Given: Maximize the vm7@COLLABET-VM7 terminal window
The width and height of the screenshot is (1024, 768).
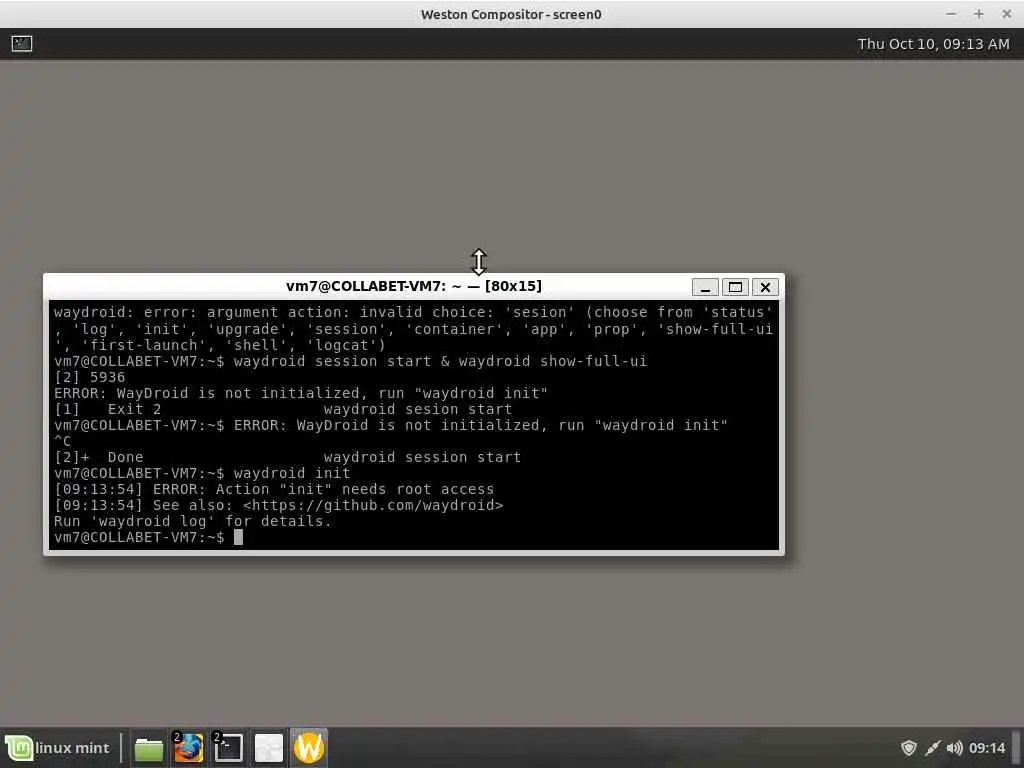Looking at the screenshot, I should (x=735, y=287).
